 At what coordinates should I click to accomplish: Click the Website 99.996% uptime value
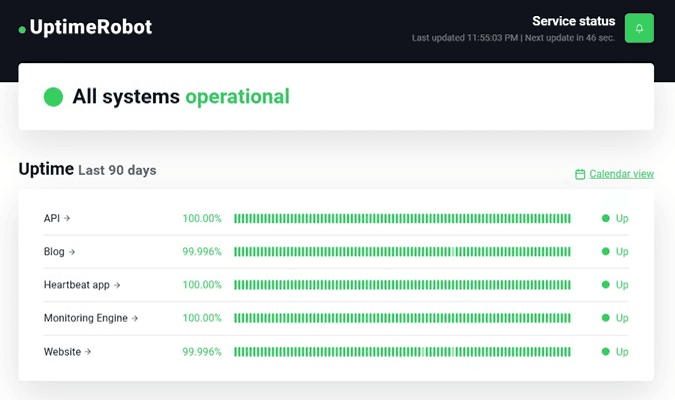click(x=202, y=352)
